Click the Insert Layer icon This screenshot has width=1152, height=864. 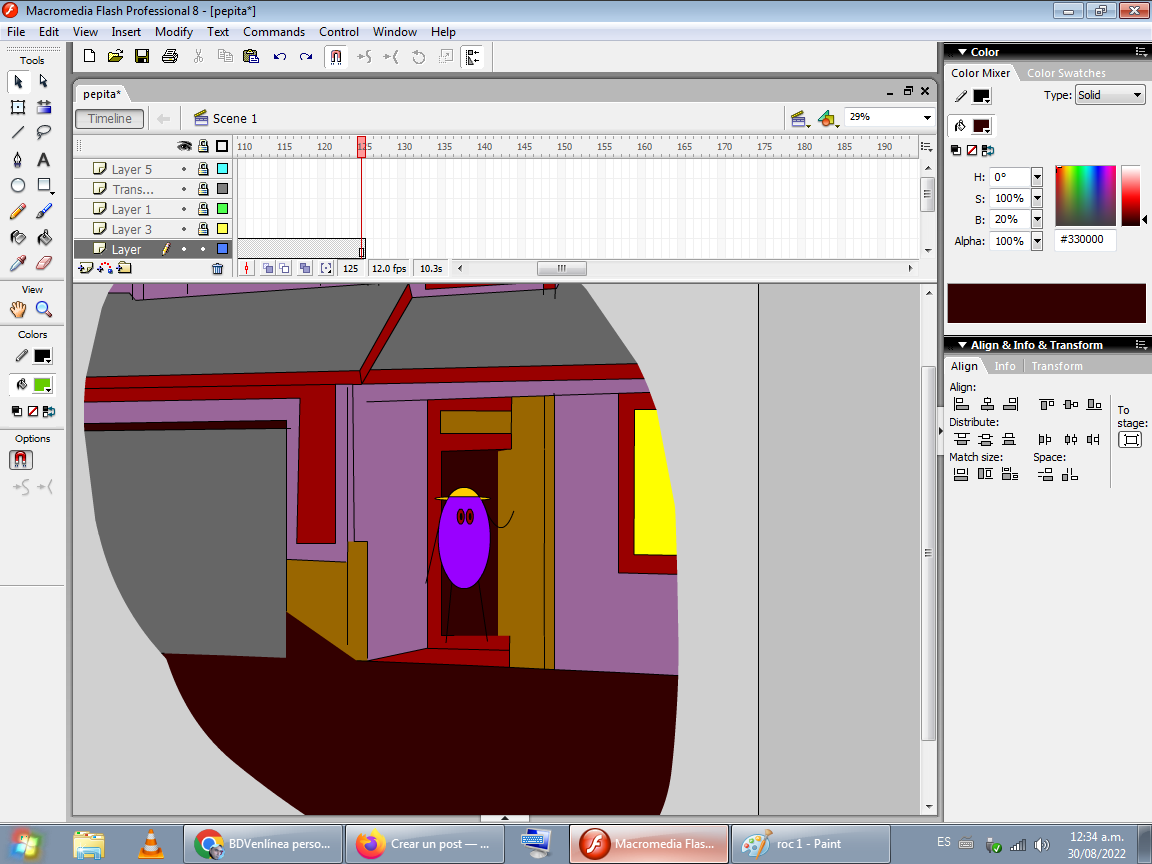[85, 268]
